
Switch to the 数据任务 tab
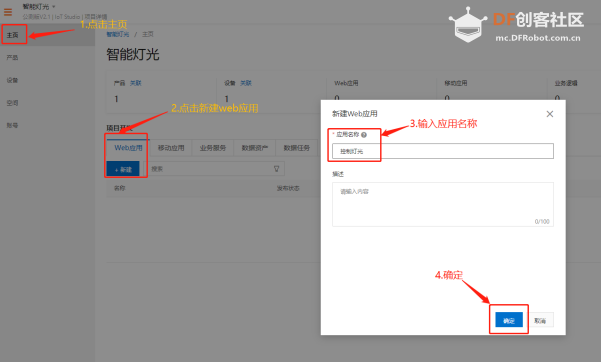coord(296,148)
